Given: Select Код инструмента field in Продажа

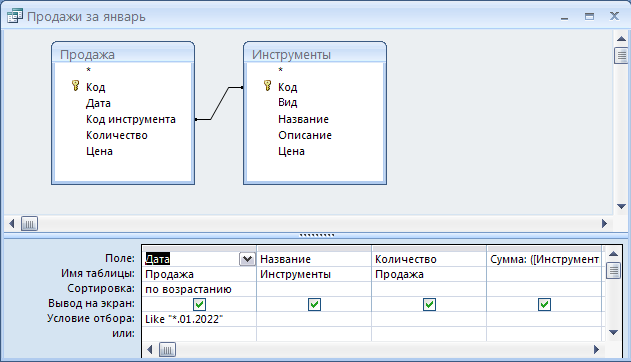Looking at the screenshot, I should click(131, 119).
